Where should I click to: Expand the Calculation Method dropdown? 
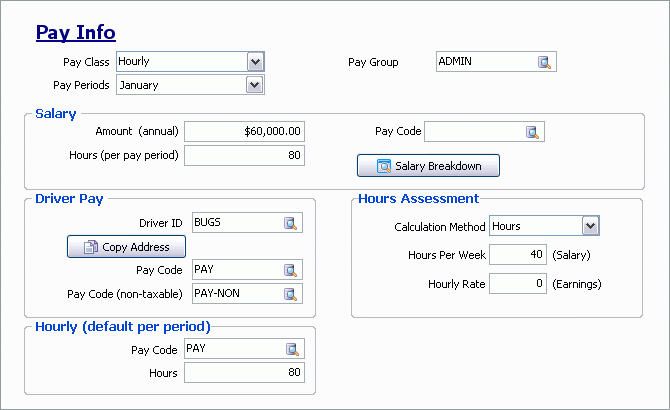click(x=590, y=226)
